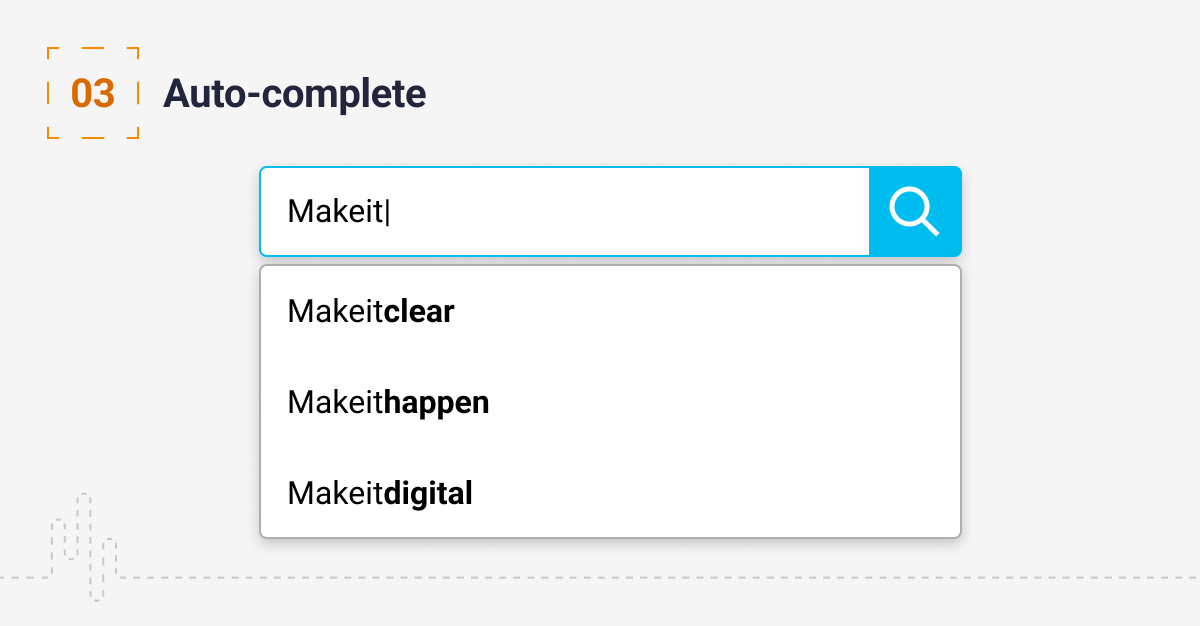Choose the Makeithappen autocomplete suggestion
Viewport: 1200px width, 626px height.
[388, 403]
